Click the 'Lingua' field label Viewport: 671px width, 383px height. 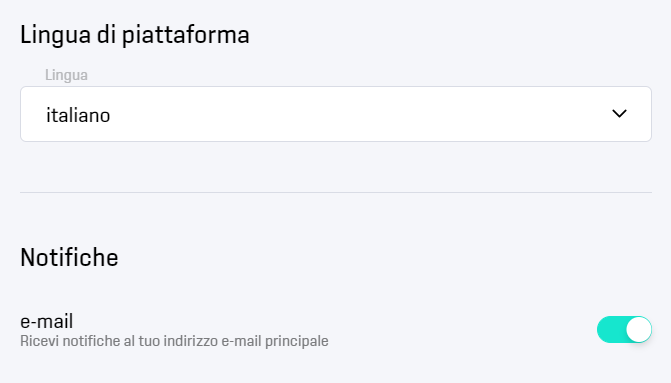[x=66, y=75]
